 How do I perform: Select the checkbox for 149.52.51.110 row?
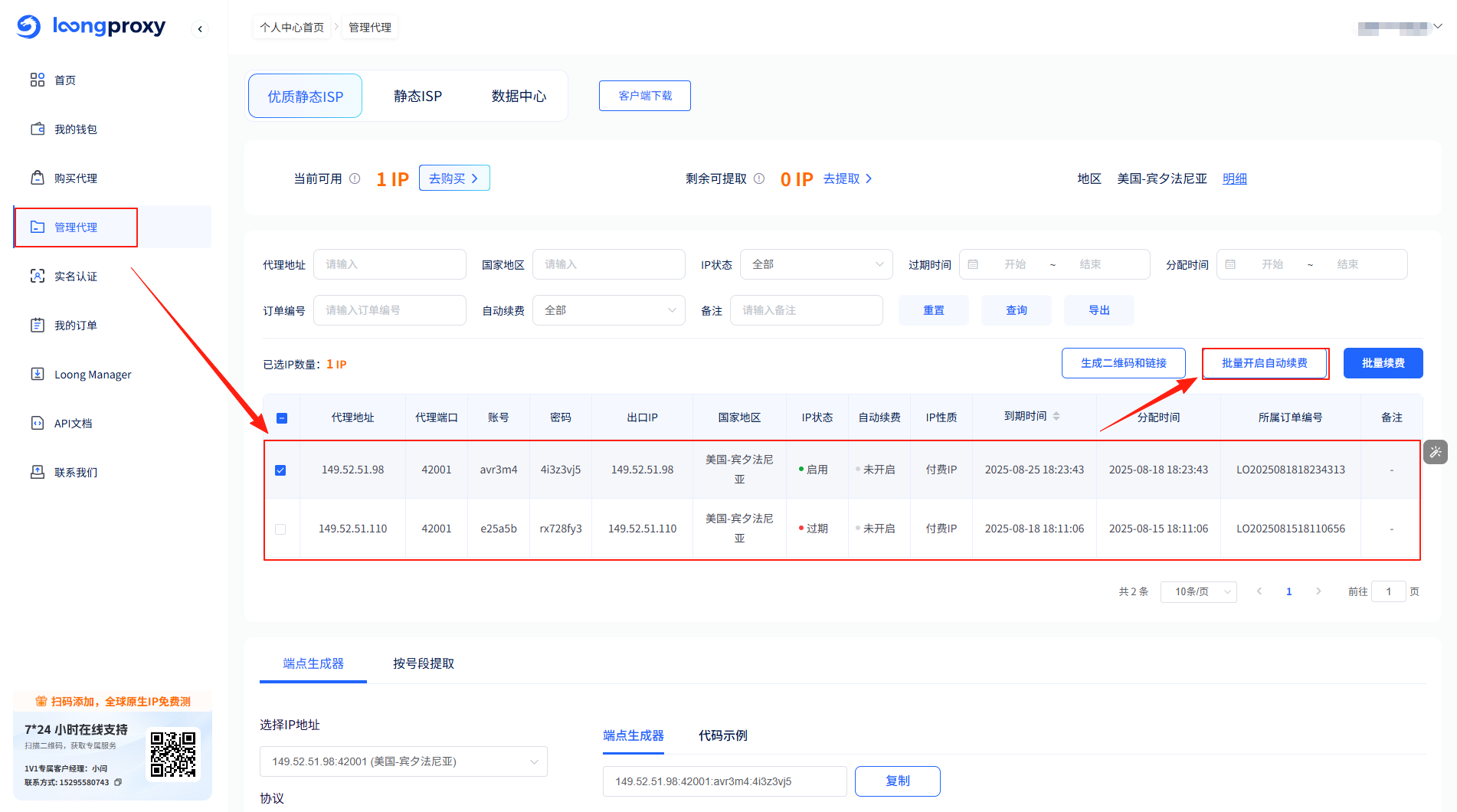pyautogui.click(x=280, y=529)
